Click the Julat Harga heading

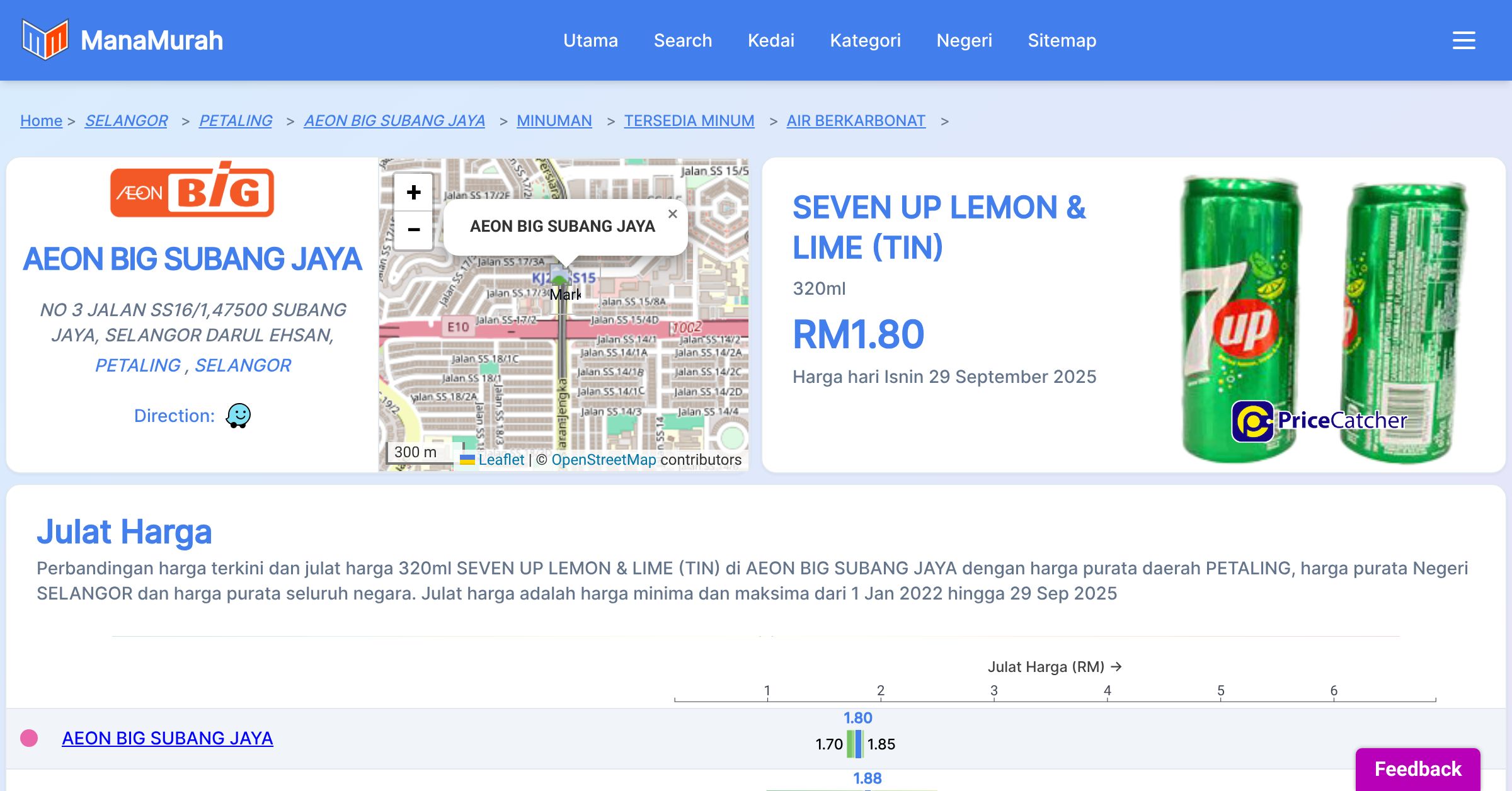pos(124,532)
